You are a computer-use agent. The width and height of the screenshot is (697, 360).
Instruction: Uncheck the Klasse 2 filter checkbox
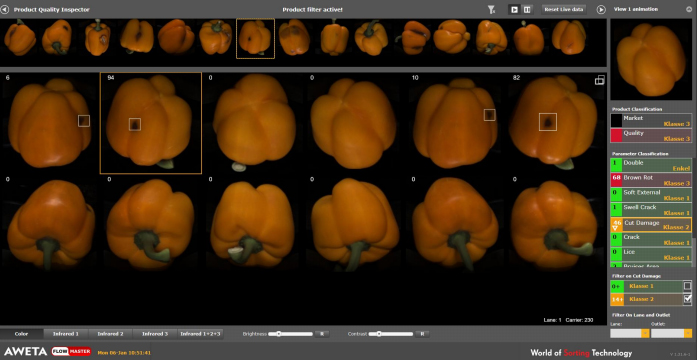[x=687, y=299]
